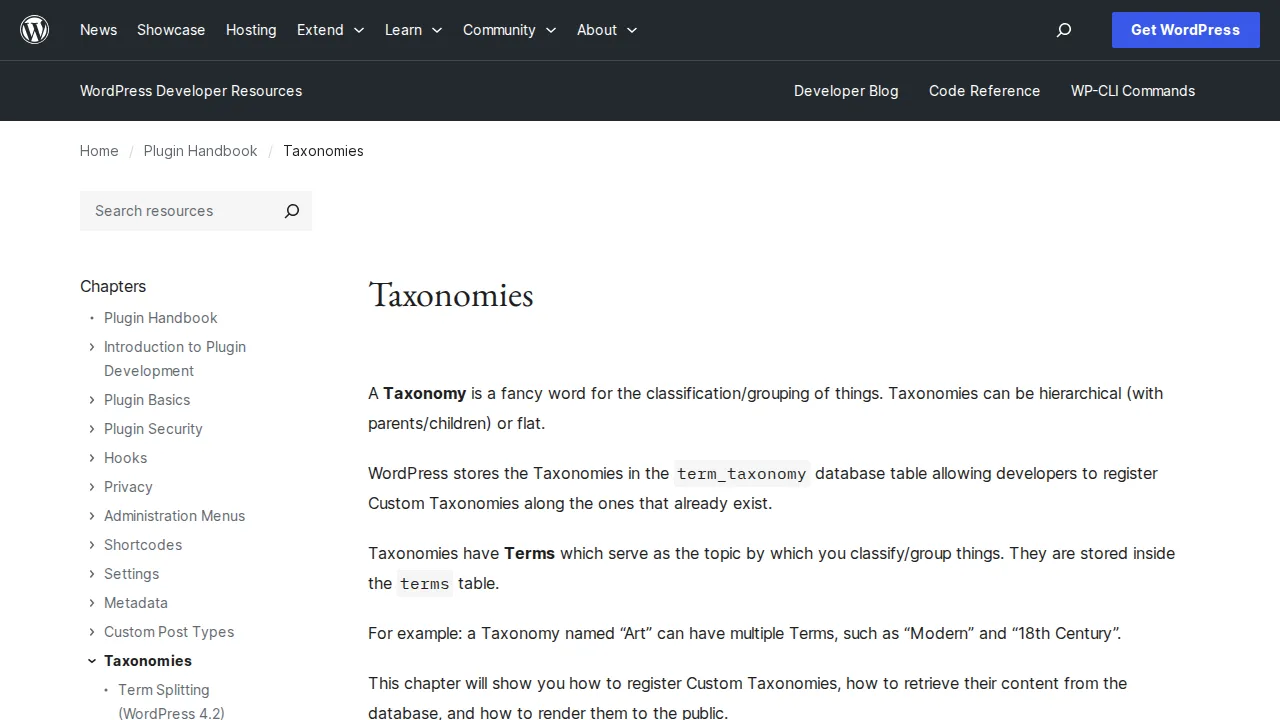The image size is (1280, 720).
Task: Expand the Custom Post Types chapter
Action: coord(92,632)
